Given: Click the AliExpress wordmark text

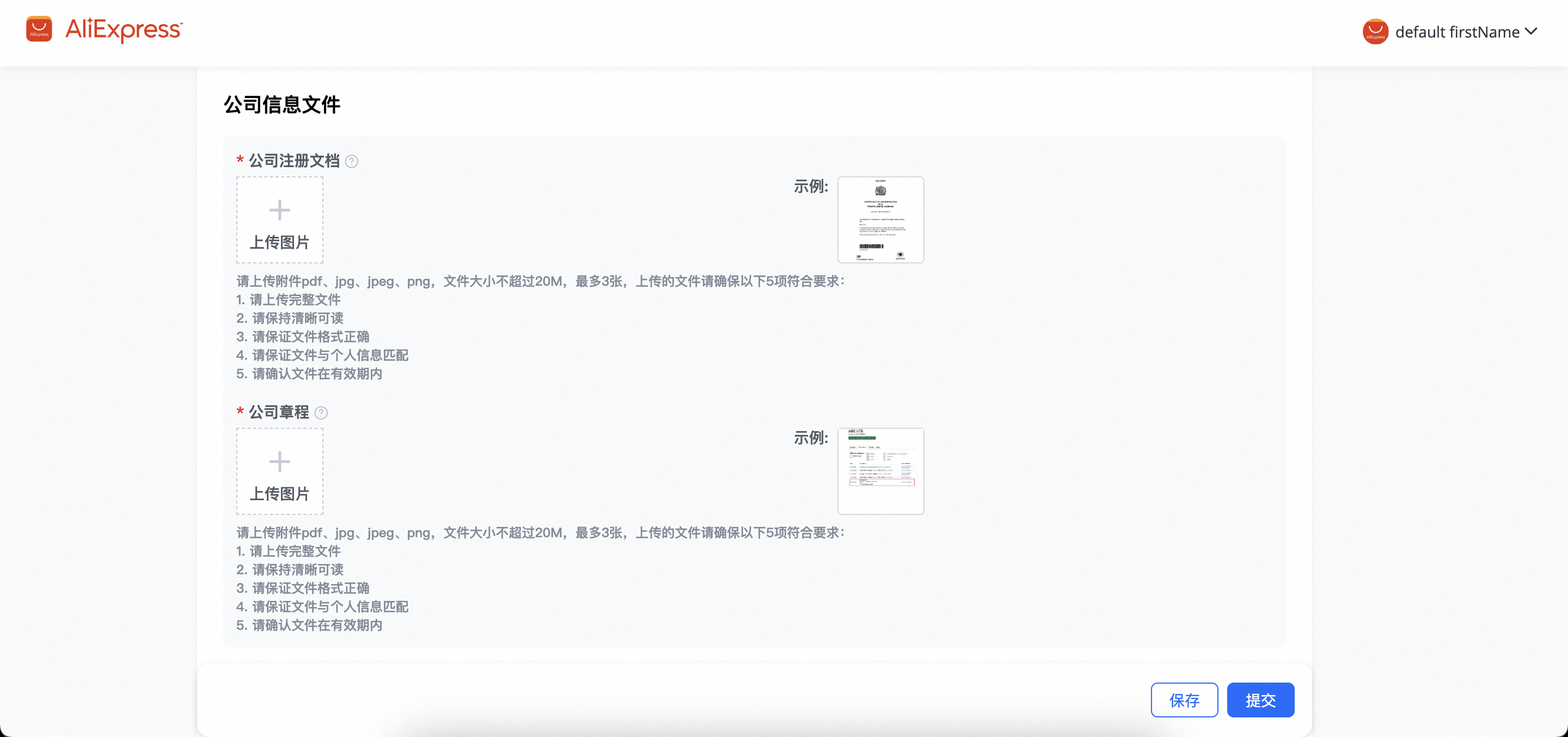Looking at the screenshot, I should pyautogui.click(x=124, y=29).
